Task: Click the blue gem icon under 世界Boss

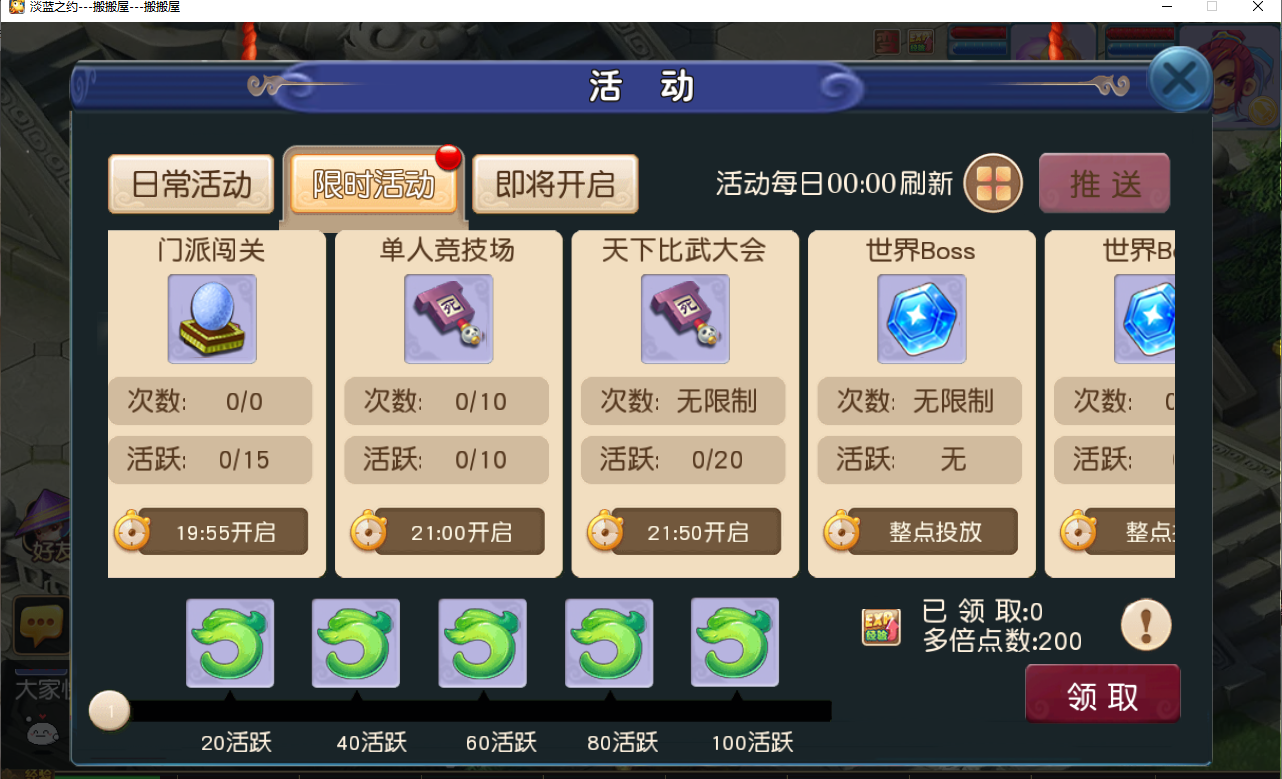Action: click(922, 319)
